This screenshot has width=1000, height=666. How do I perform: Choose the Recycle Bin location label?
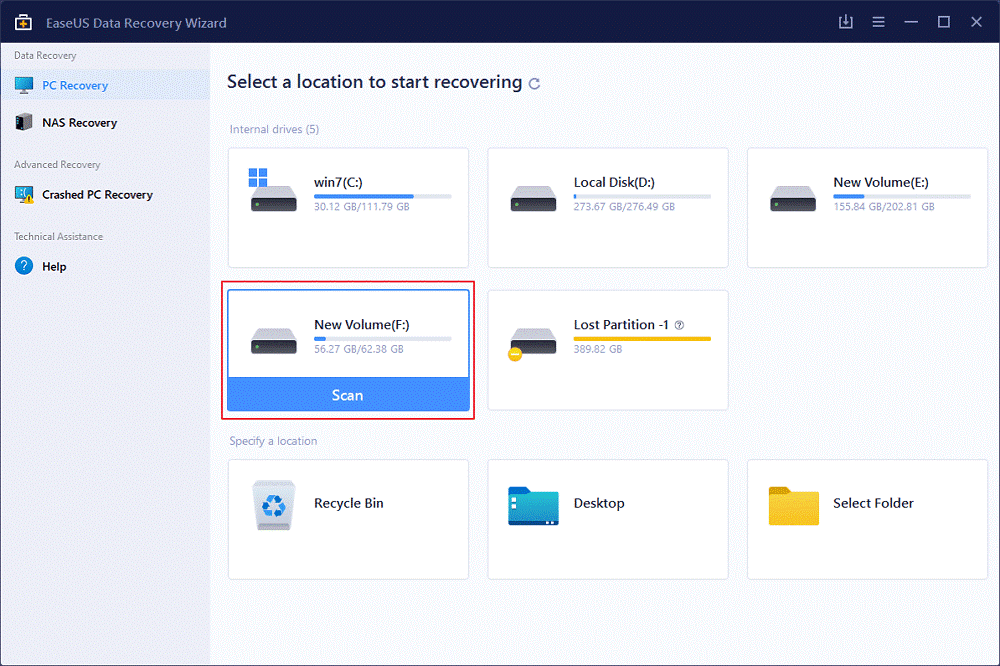pyautogui.click(x=349, y=503)
